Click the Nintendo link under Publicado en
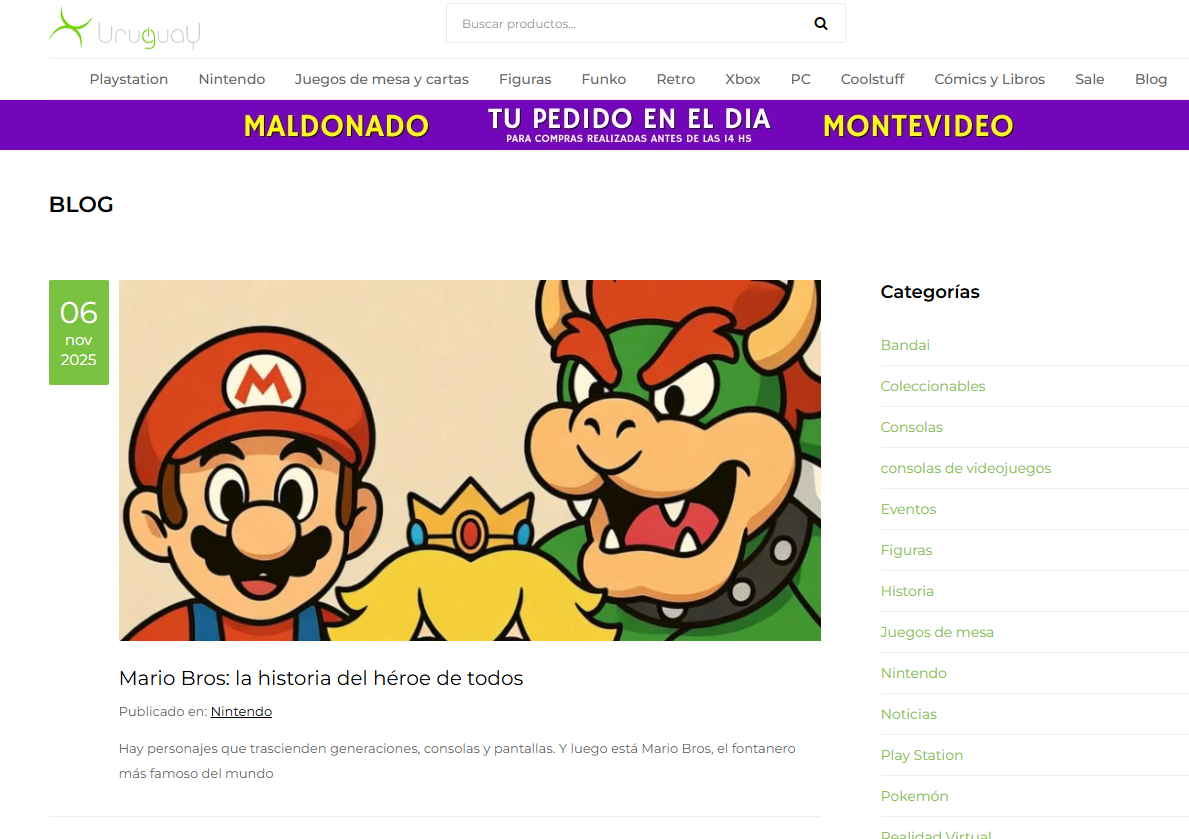 point(240,711)
